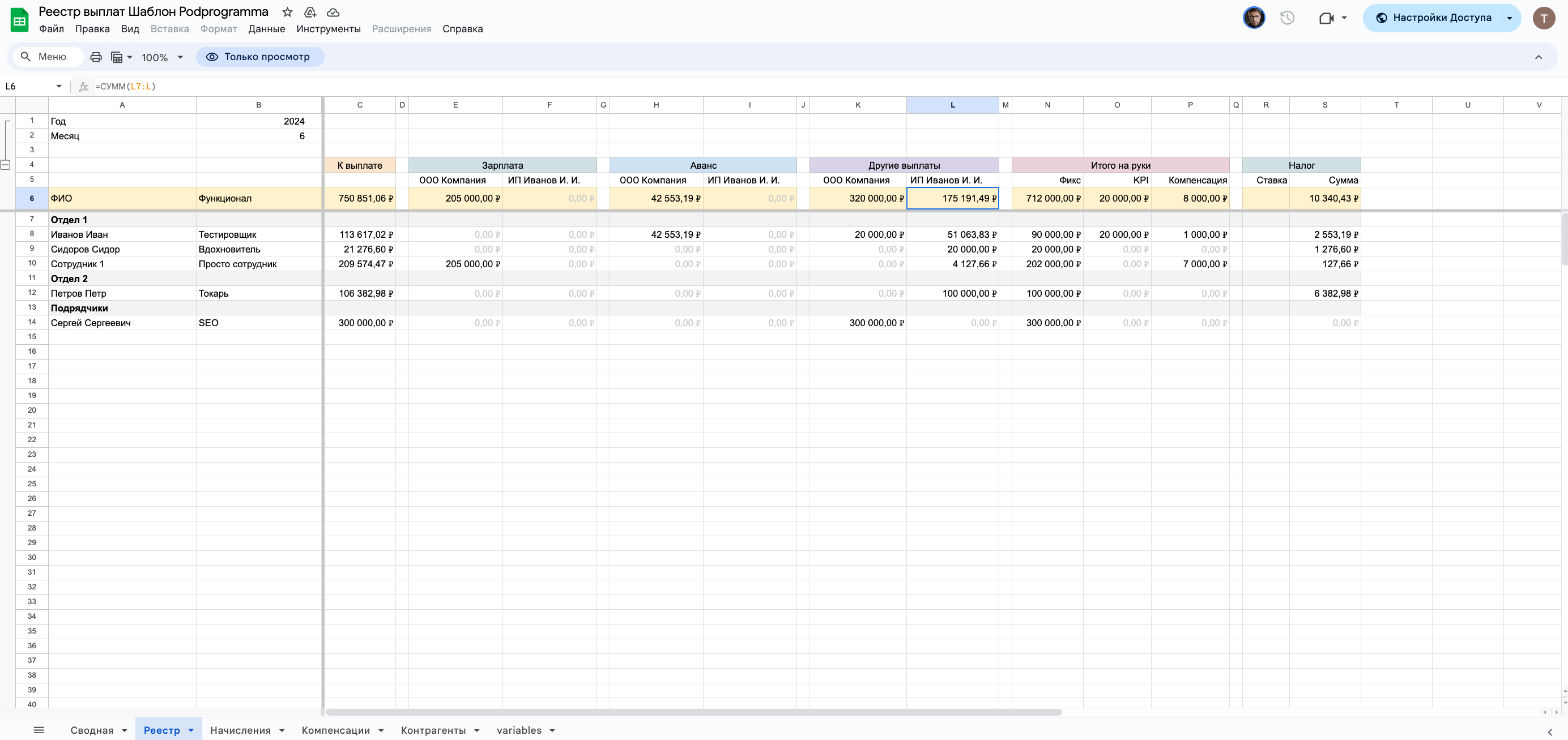1568x740 pixels.
Task: Print the spreadsheet
Action: click(96, 57)
